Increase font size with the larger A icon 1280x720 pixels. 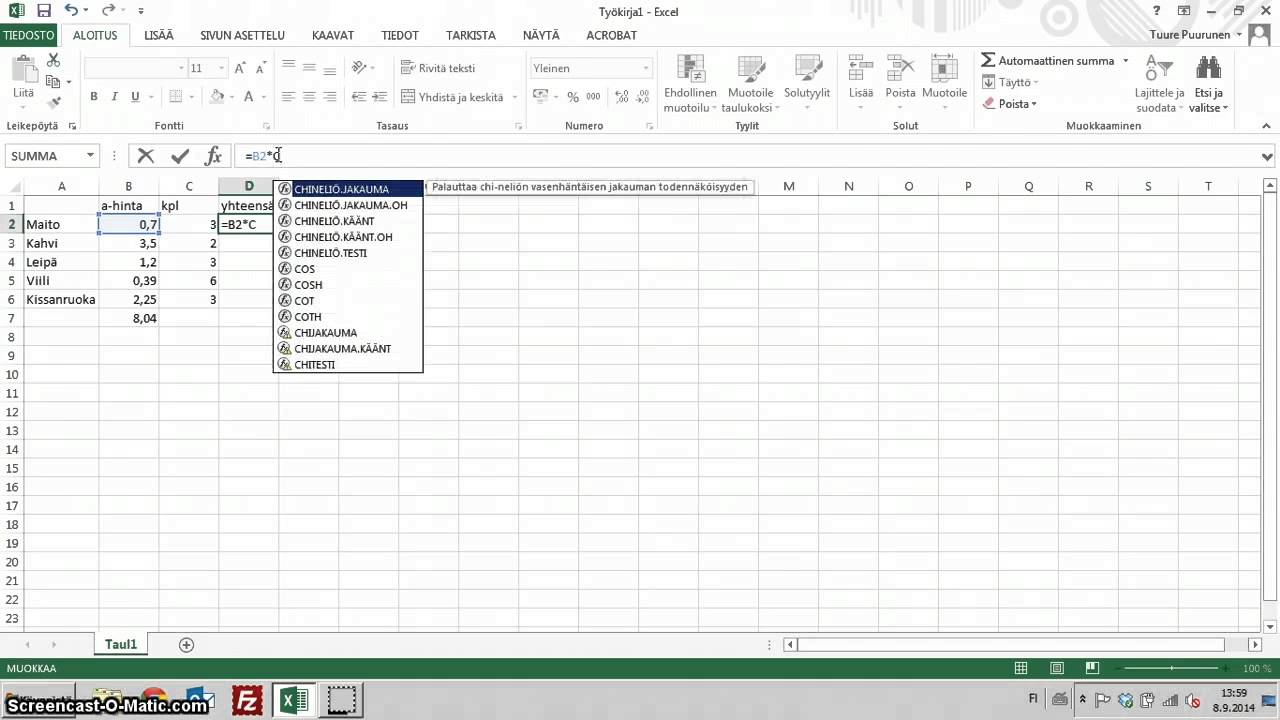(x=240, y=68)
